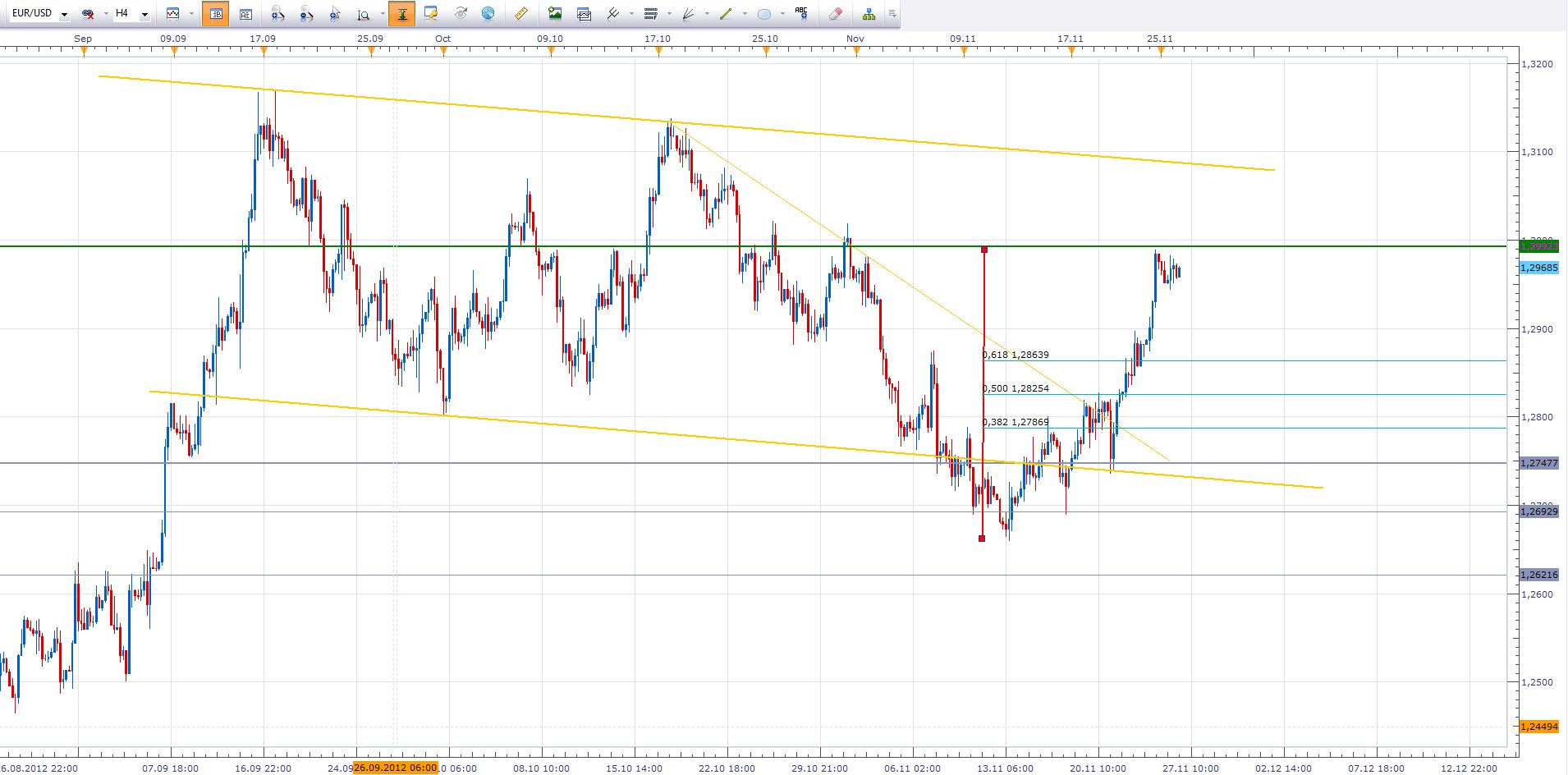Click the green 1,29923 price level label
Image resolution: width=1568 pixels, height=775 pixels.
(x=1538, y=245)
